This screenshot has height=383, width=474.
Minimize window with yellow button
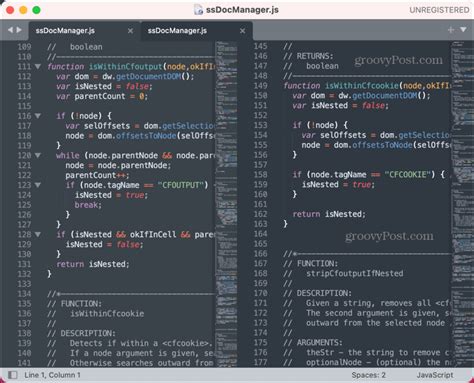click(x=23, y=10)
